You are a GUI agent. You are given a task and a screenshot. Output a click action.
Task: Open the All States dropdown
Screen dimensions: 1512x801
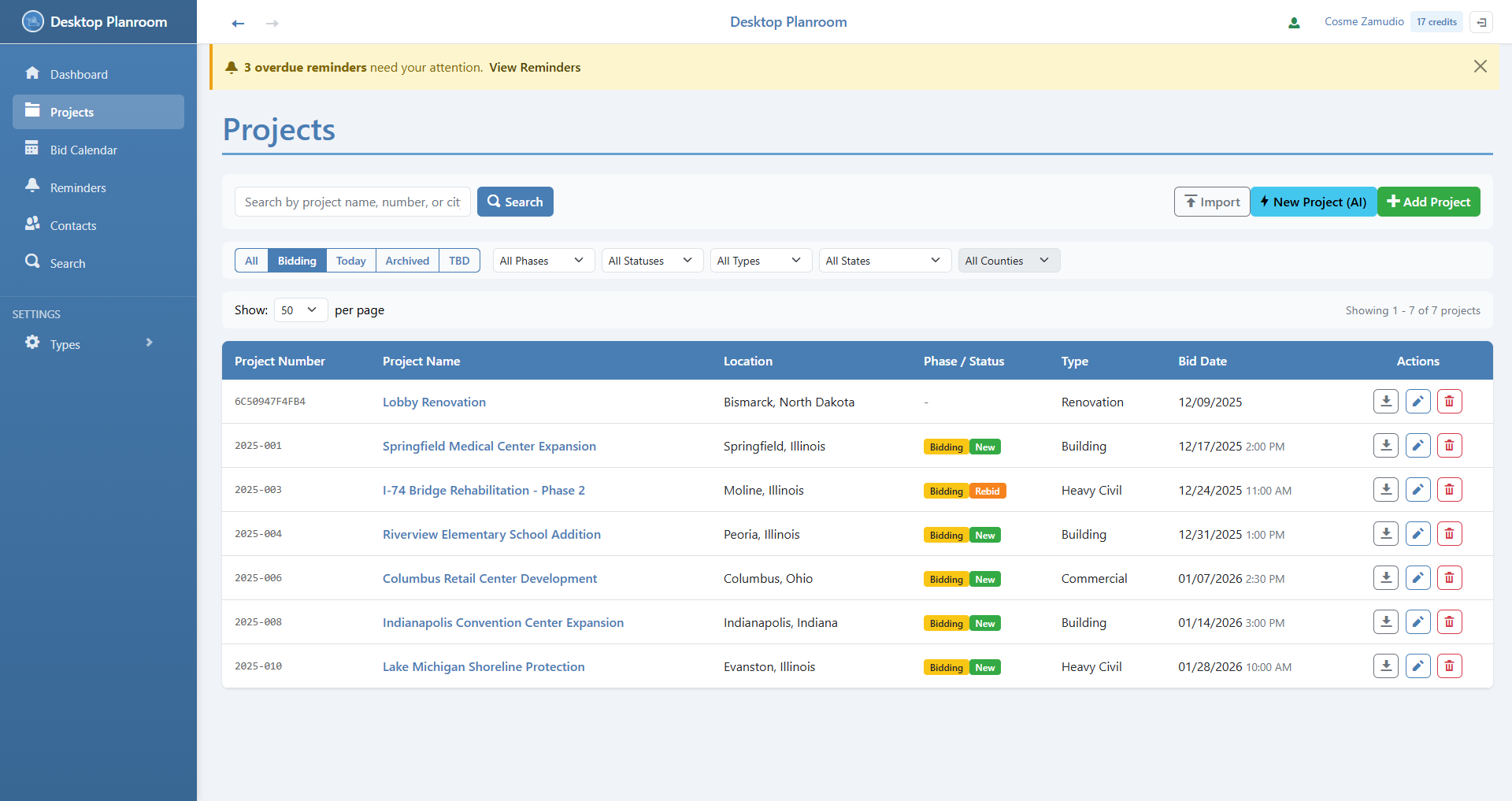tap(884, 260)
